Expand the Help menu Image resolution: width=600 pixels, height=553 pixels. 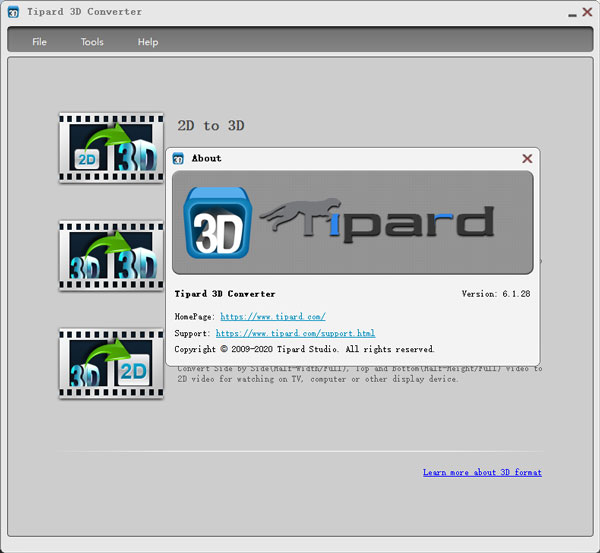pos(148,42)
